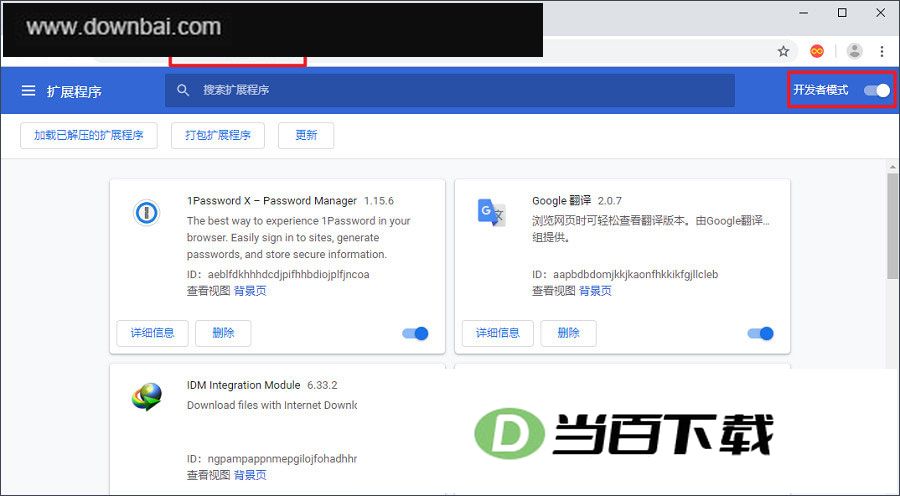Disable the 1Password X extension toggle
Screen dimensions: 900x496
pyautogui.click(x=416, y=333)
